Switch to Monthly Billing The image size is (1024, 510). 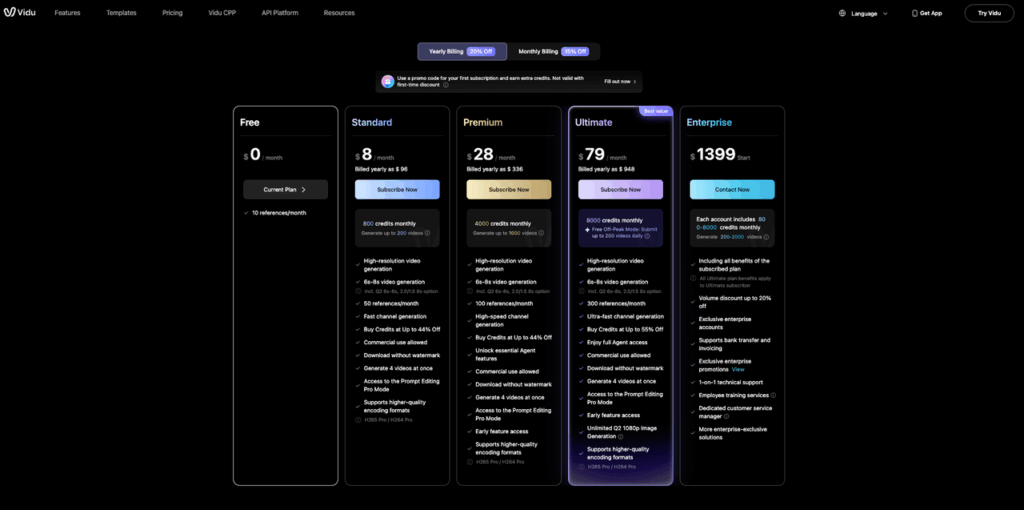click(x=553, y=52)
